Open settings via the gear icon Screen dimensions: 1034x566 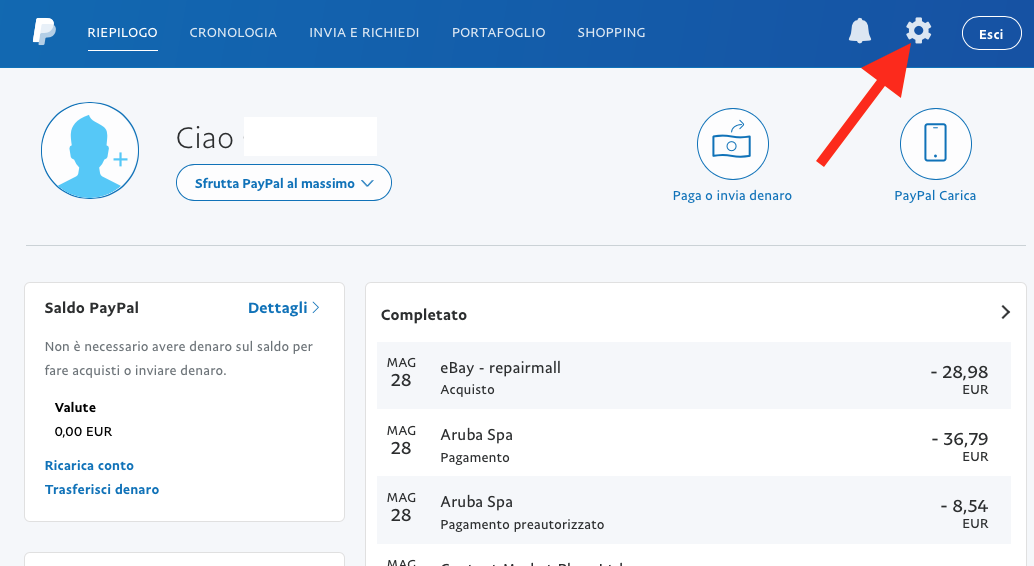click(918, 31)
